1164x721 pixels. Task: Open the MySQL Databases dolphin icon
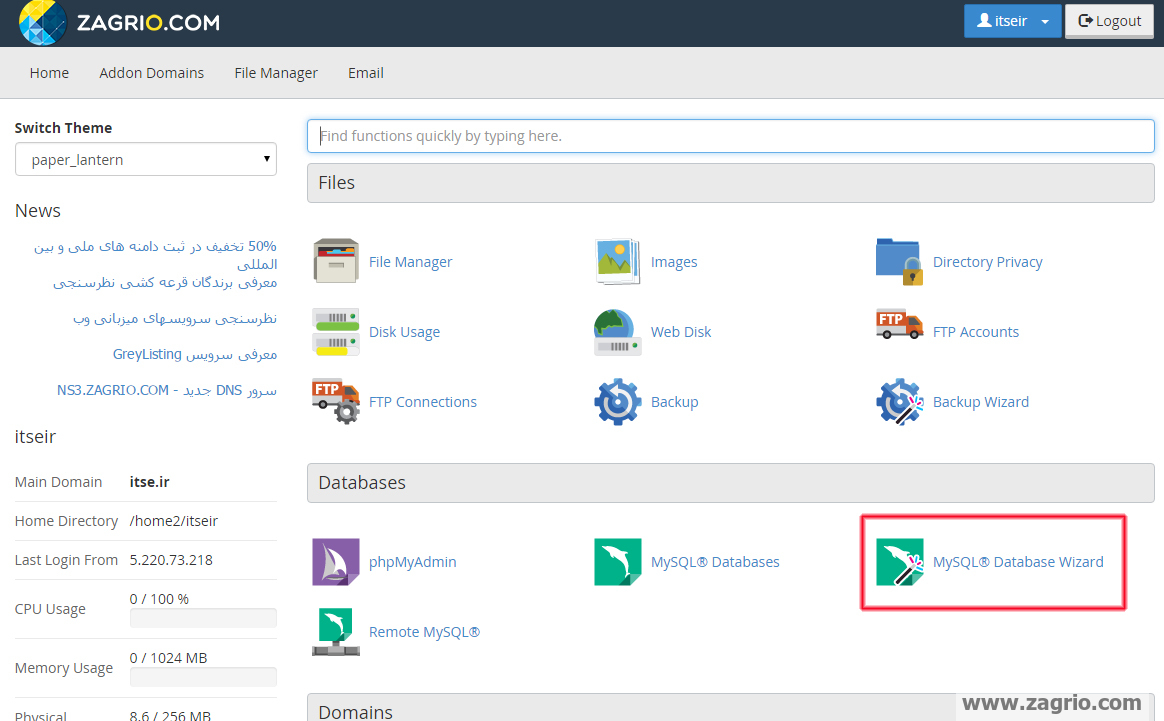point(618,562)
